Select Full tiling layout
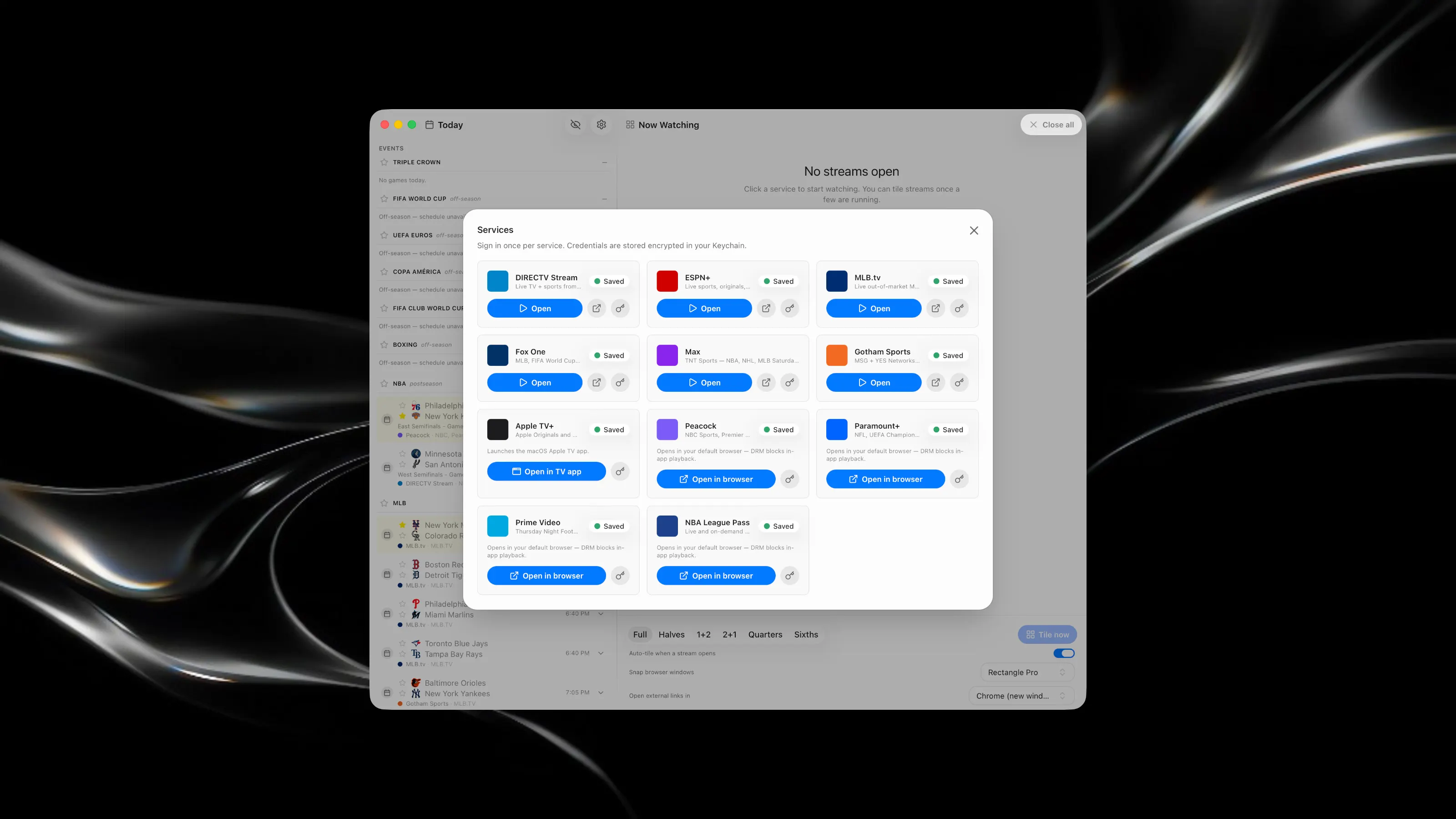Image resolution: width=1456 pixels, height=819 pixels. click(x=640, y=634)
